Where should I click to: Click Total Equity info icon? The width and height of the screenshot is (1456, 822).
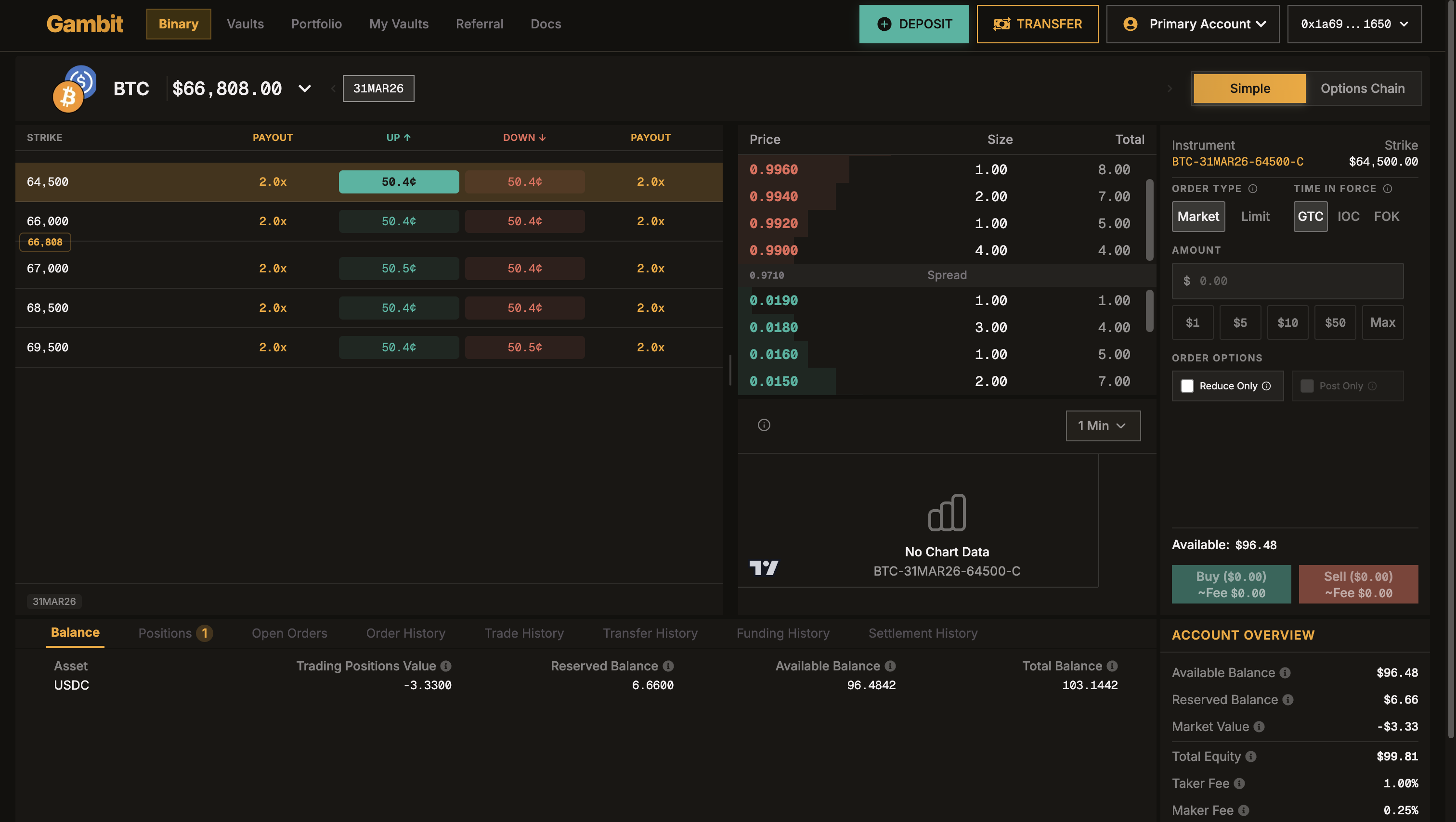1251,757
